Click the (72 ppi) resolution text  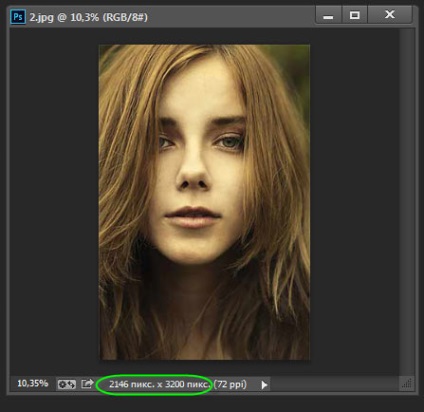pos(230,384)
